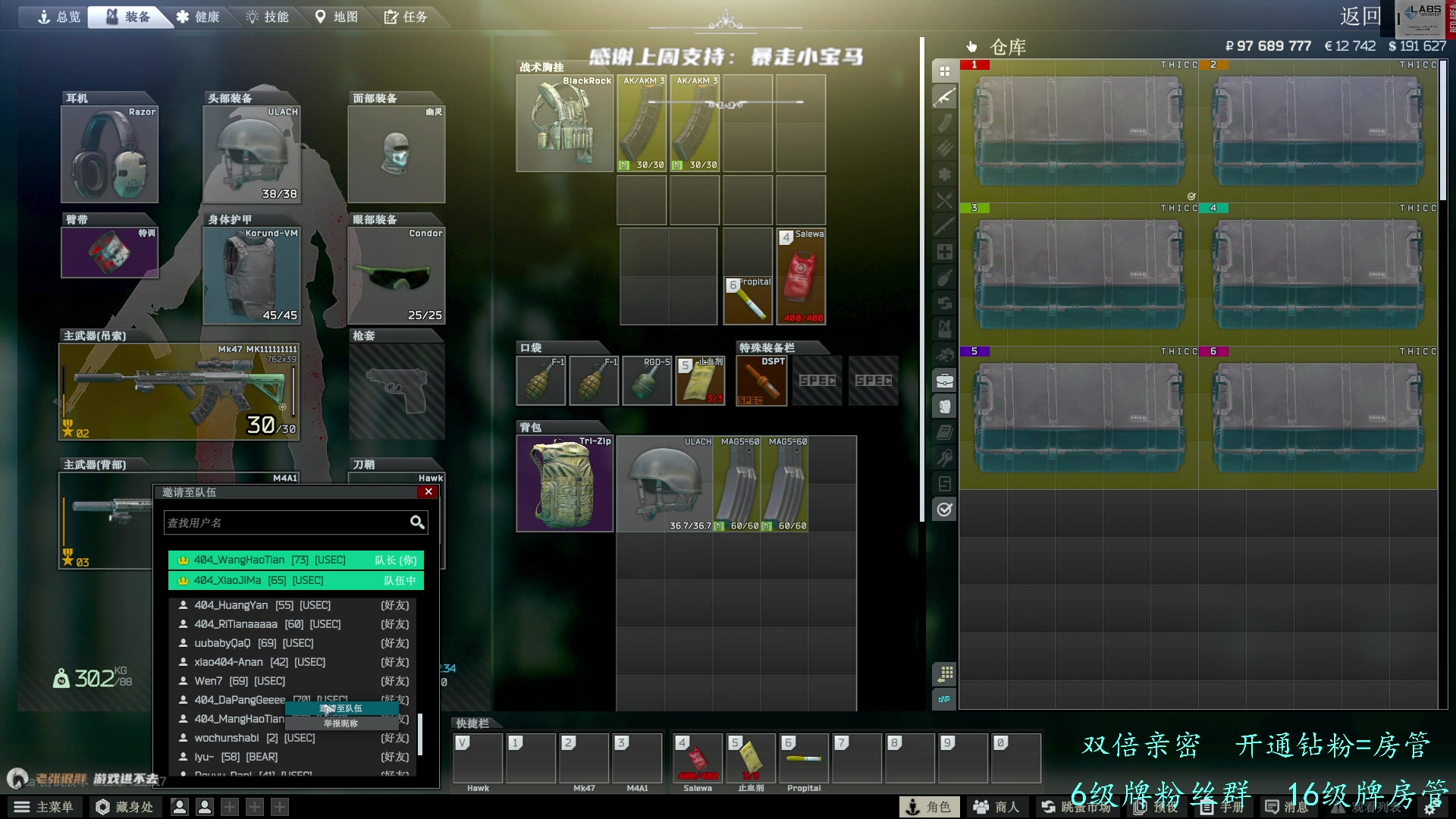Select Korund-VM body armor slot
Image resolution: width=1456 pixels, height=819 pixels.
(x=252, y=275)
